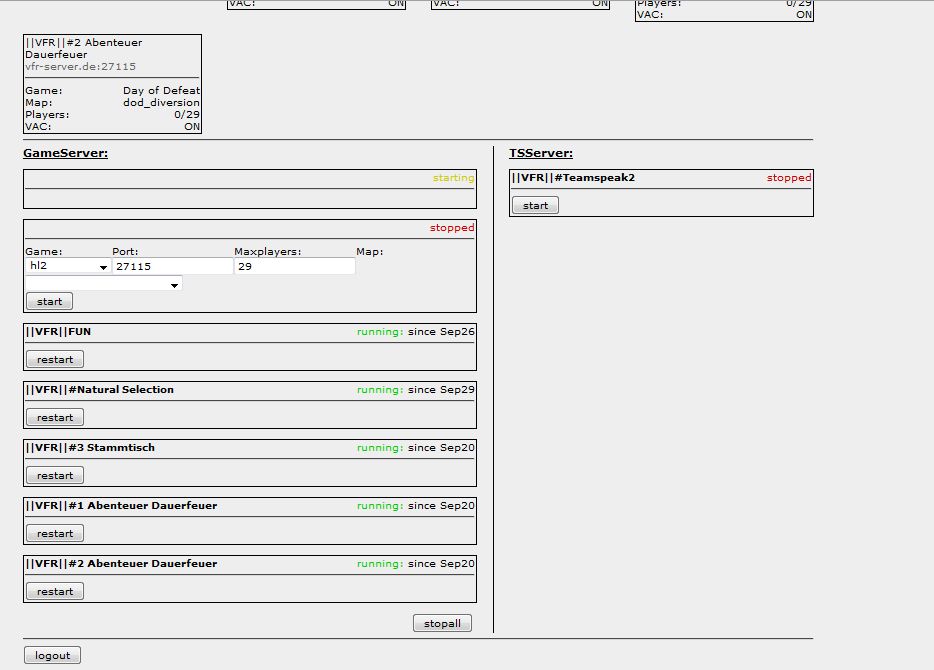Open the Game dropdown showing hl2
934x670 pixels.
[67, 267]
